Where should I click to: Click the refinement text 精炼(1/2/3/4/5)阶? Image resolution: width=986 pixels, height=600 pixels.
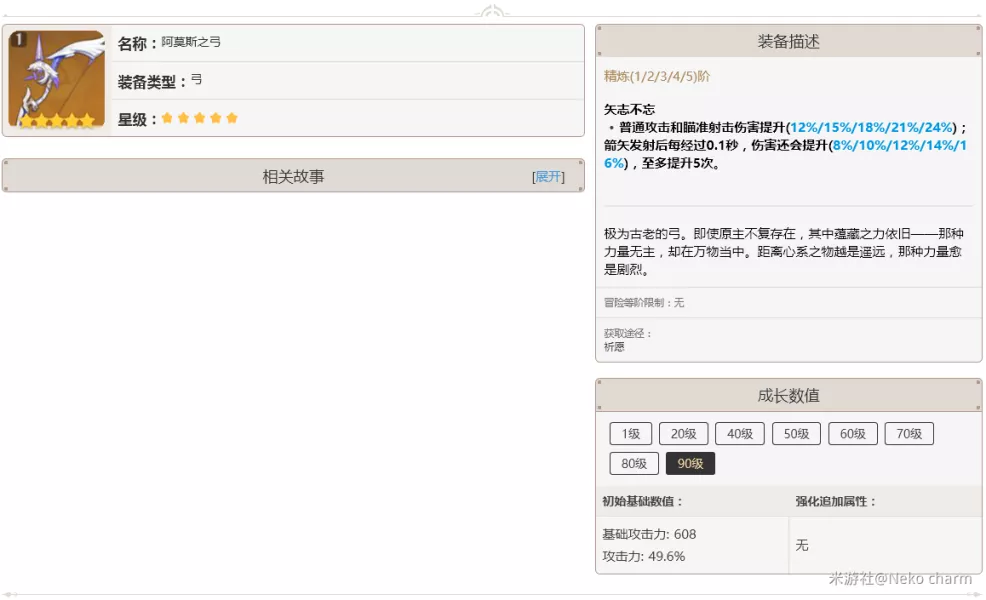point(656,77)
